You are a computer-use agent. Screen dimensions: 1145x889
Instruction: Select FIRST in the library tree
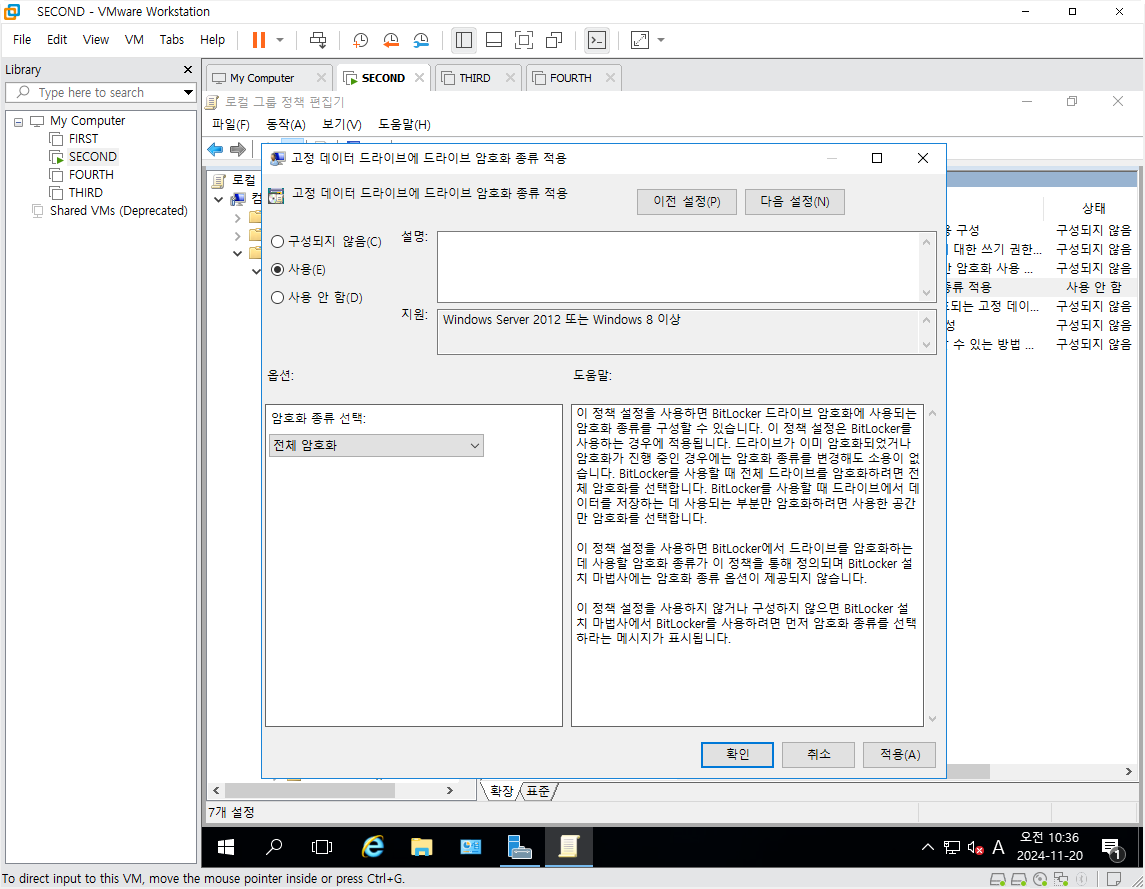(x=83, y=139)
